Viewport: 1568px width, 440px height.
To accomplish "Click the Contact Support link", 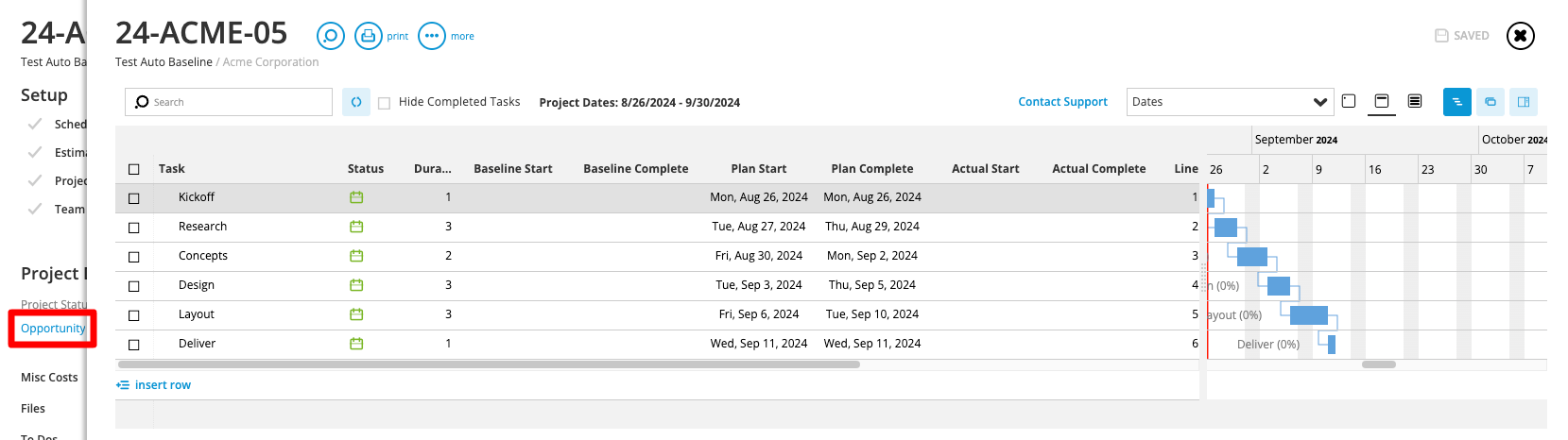I will coord(1062,102).
